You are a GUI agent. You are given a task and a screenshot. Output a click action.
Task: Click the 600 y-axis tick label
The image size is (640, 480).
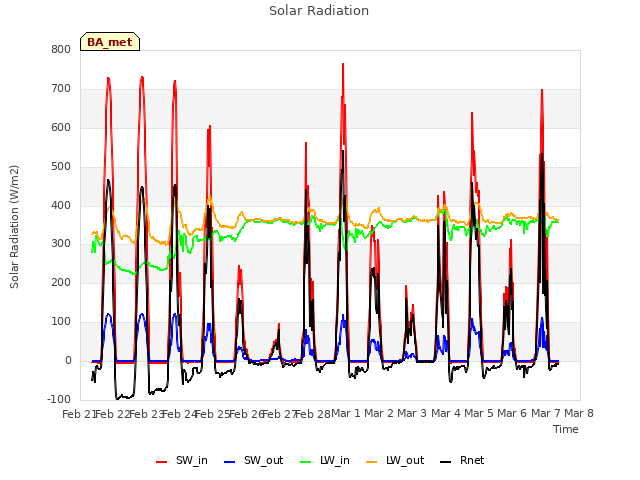[x=61, y=127]
